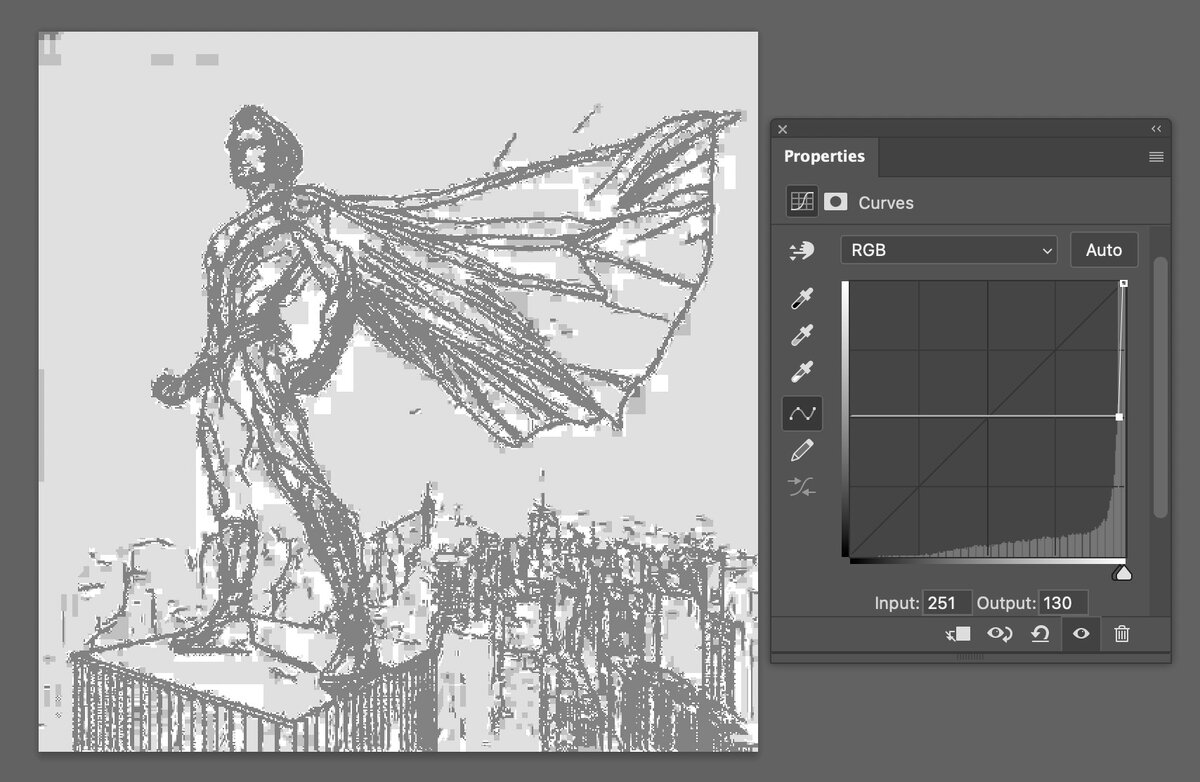The height and width of the screenshot is (782, 1200).
Task: Enable edit points curve mode
Action: 802,412
